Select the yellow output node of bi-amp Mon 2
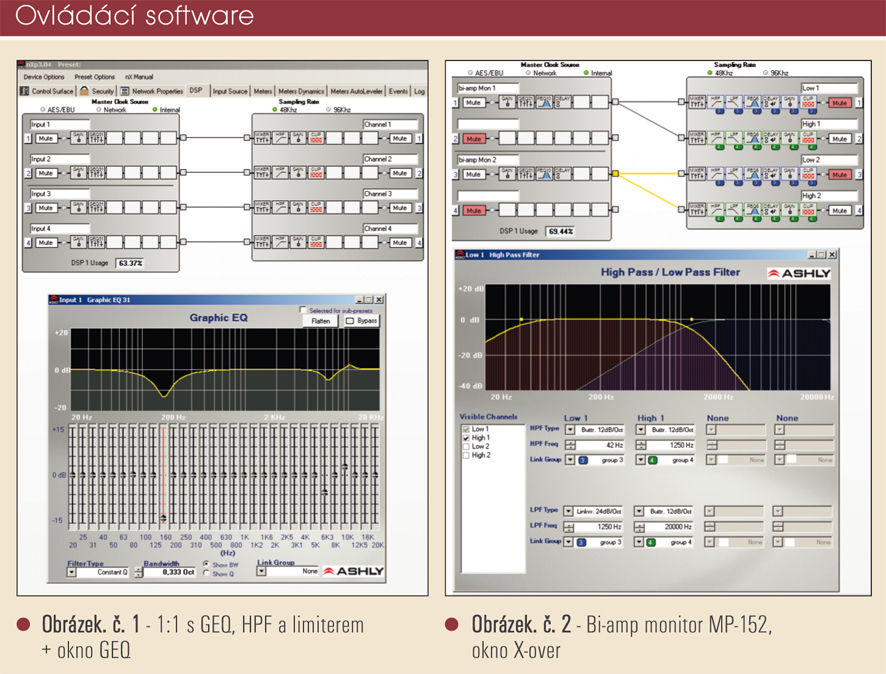Image resolution: width=886 pixels, height=674 pixels. tap(615, 174)
